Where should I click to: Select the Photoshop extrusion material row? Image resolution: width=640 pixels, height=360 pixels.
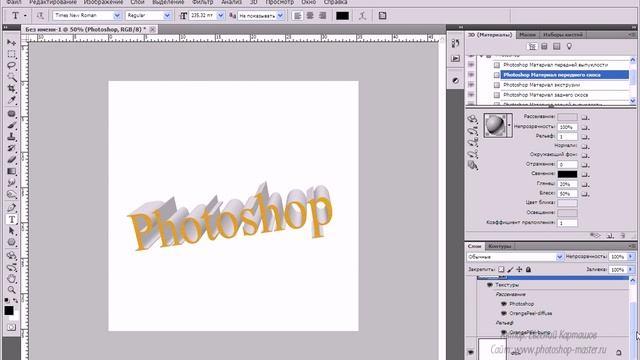click(x=565, y=85)
